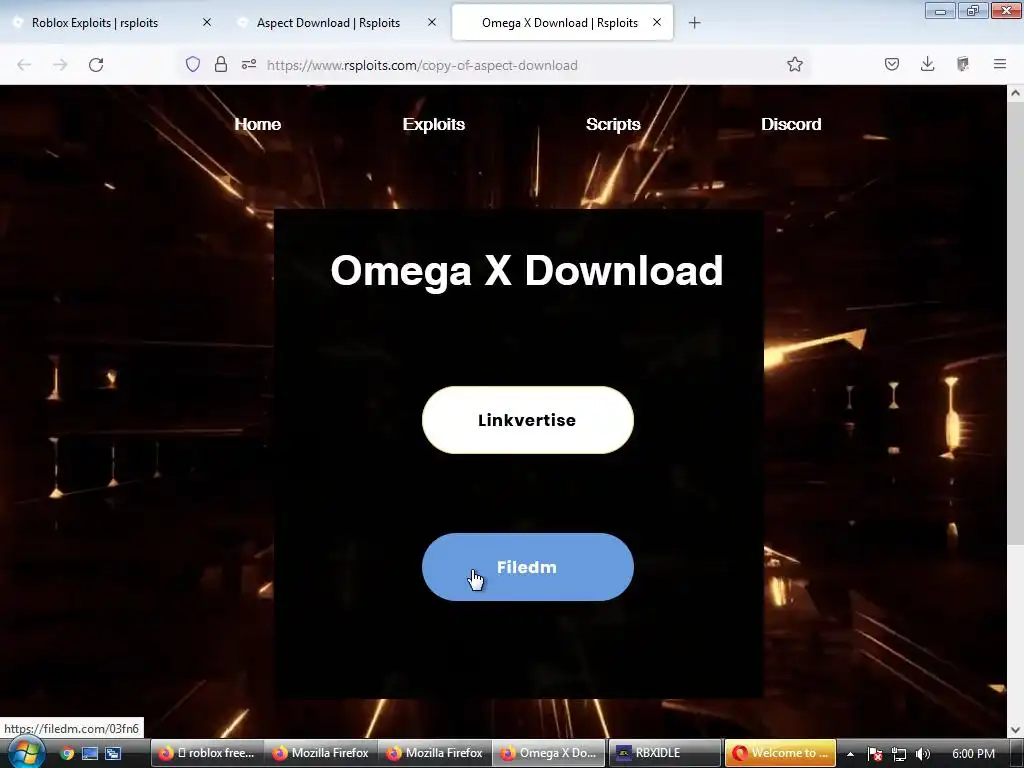This screenshot has height=768, width=1024.
Task: Click the blue Filedm download button
Action: click(528, 567)
